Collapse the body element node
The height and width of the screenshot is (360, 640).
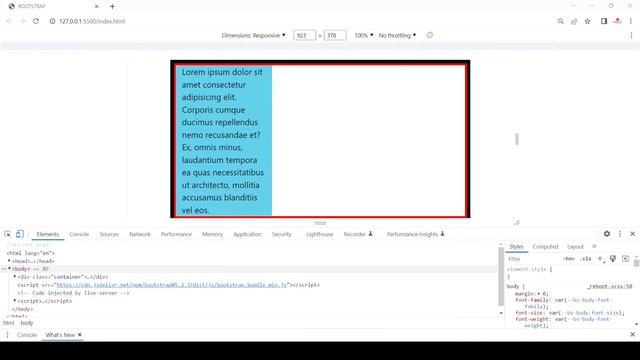click(9, 269)
